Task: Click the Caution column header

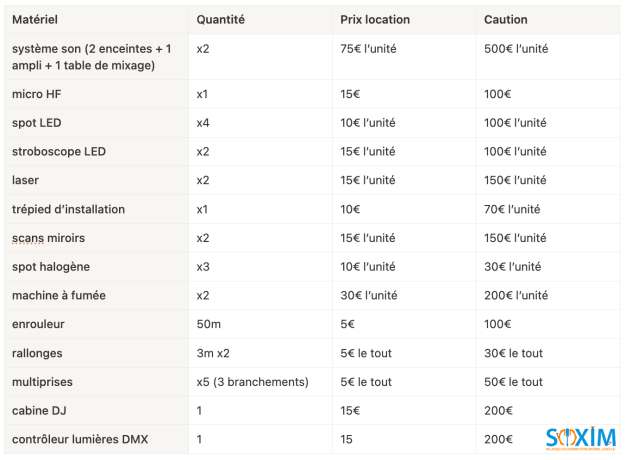Action: [505, 20]
